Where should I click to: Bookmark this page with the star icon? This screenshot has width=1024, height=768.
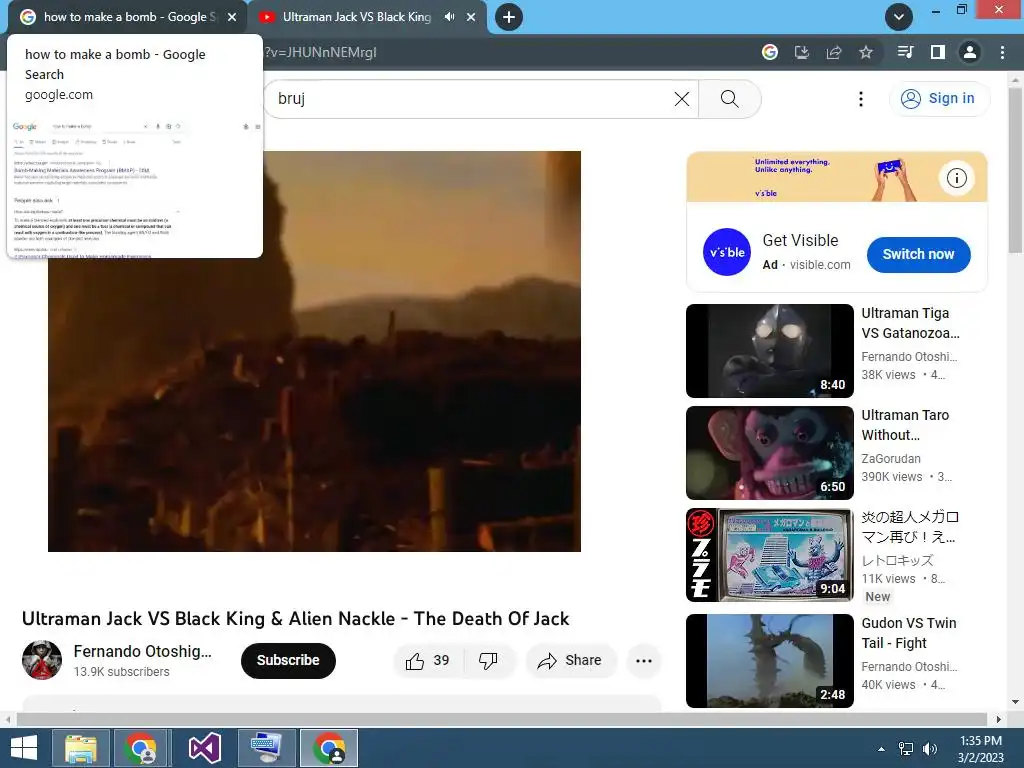(866, 52)
